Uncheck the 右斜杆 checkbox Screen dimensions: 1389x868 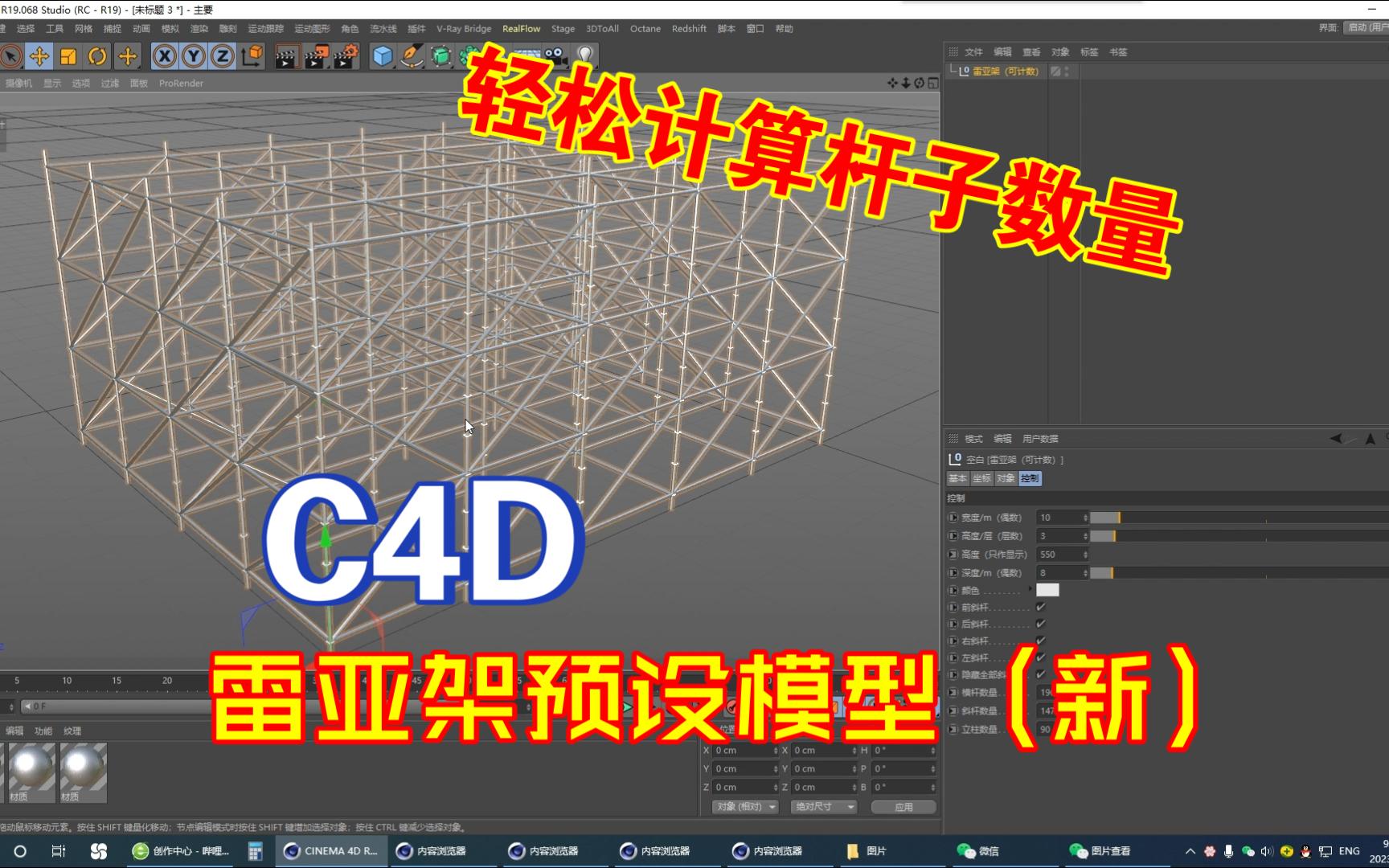coord(1041,641)
